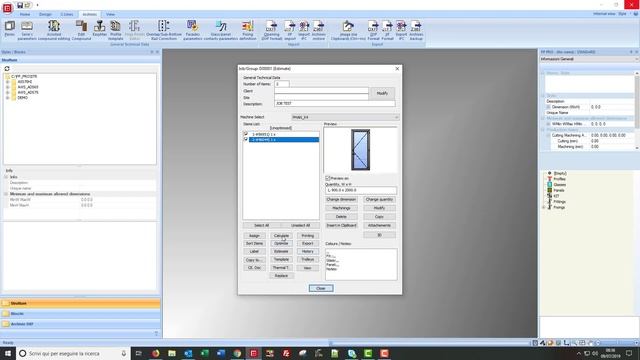The height and width of the screenshot is (360, 640).
Task: Click the Export IFC ribbon icon
Action: pos(401,30)
